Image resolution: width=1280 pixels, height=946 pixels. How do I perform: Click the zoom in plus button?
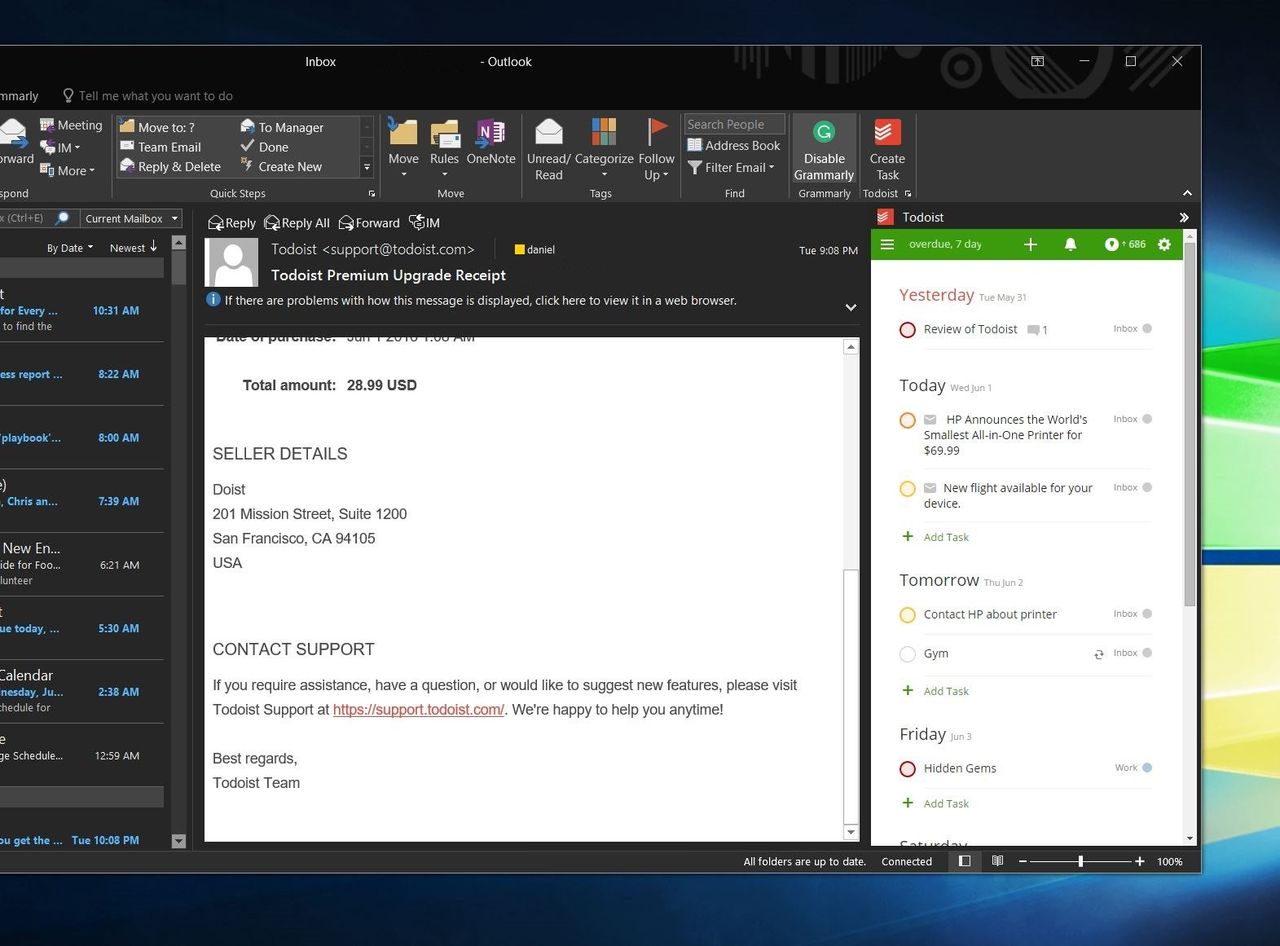coord(1139,861)
